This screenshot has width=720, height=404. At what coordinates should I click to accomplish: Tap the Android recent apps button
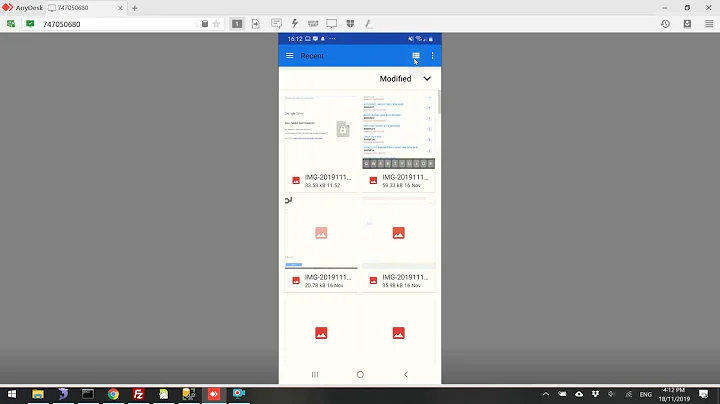coord(315,375)
